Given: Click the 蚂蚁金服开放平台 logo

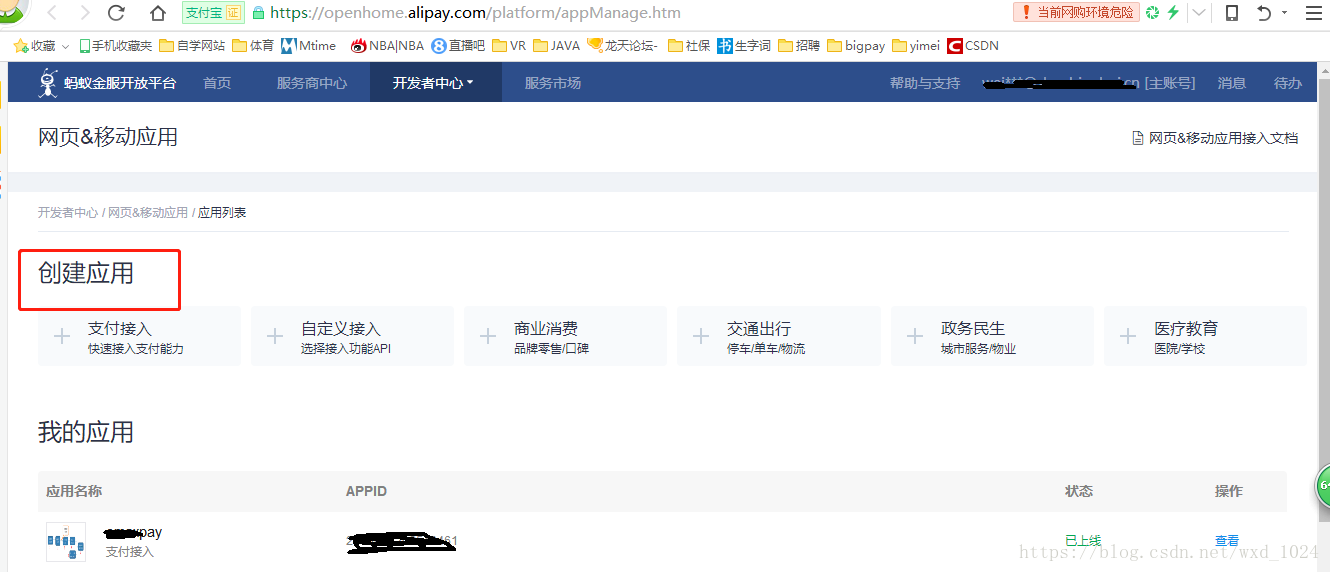Looking at the screenshot, I should pyautogui.click(x=108, y=83).
